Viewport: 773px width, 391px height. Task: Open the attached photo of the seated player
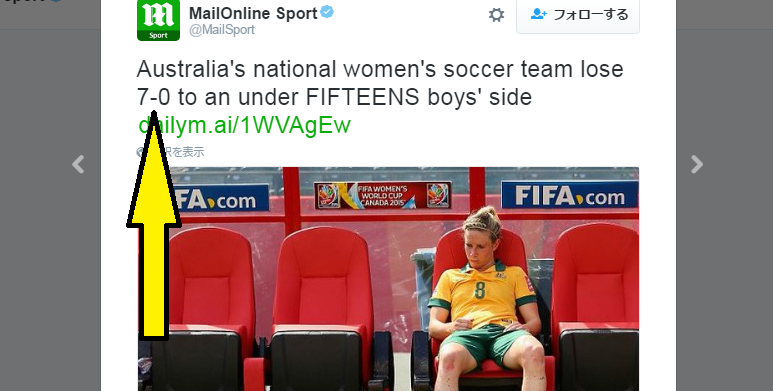[x=388, y=279]
